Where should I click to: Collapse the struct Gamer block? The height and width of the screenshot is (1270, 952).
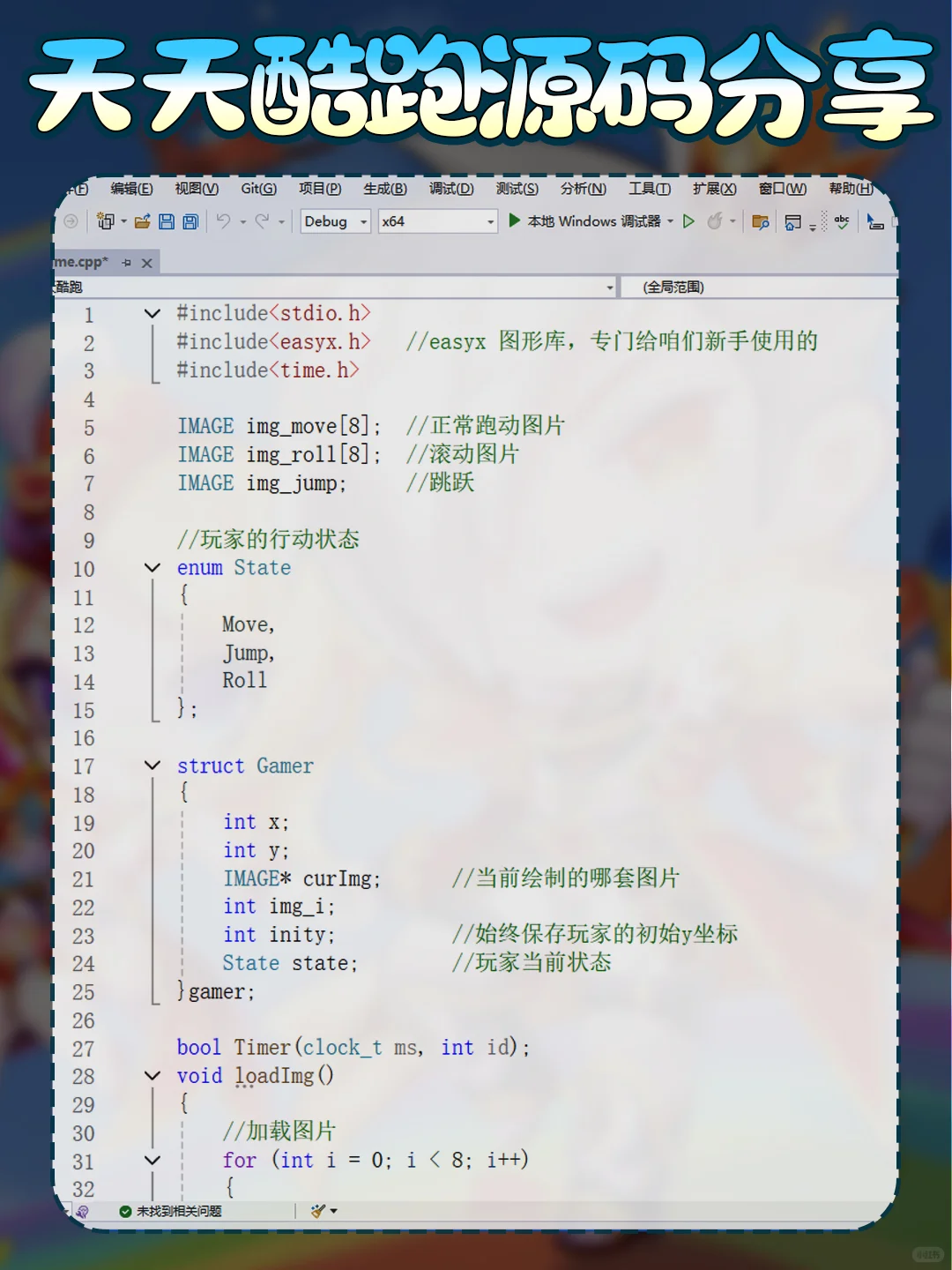(x=152, y=766)
